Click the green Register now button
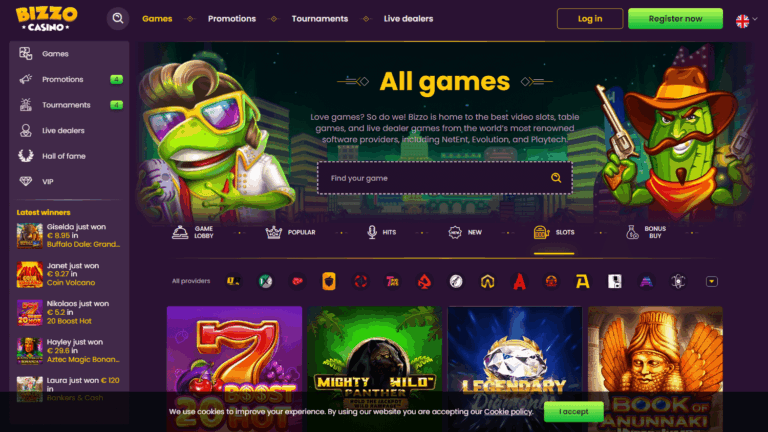 675,19
